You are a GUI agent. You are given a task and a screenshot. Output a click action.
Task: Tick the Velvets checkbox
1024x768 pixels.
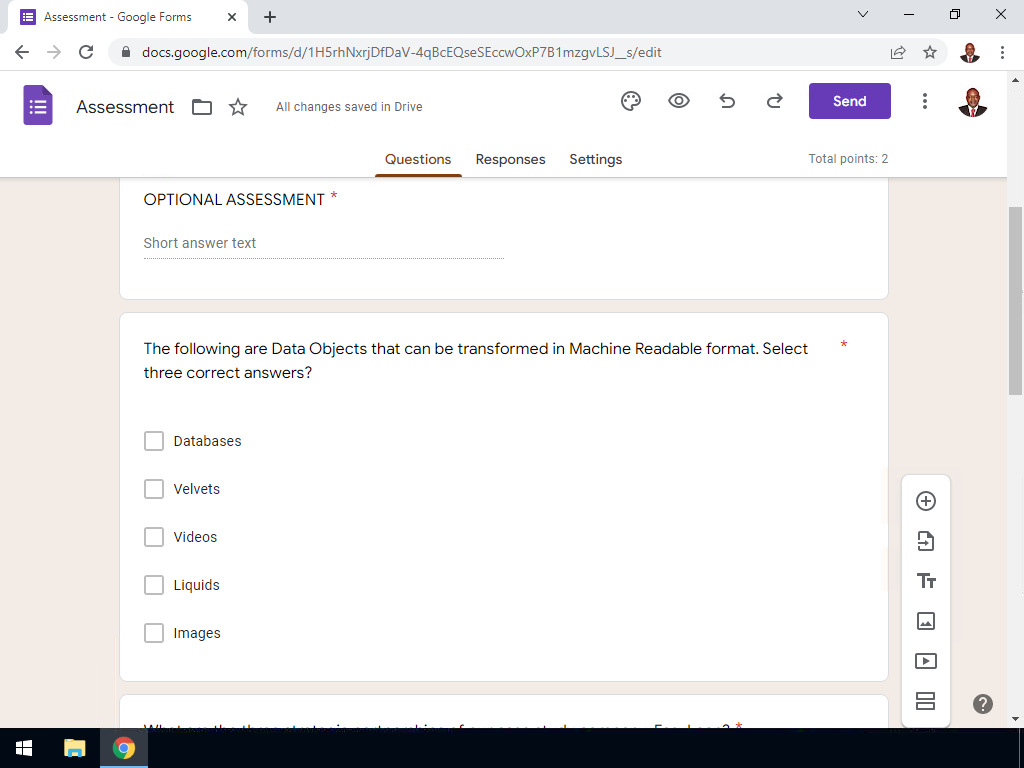coord(154,489)
